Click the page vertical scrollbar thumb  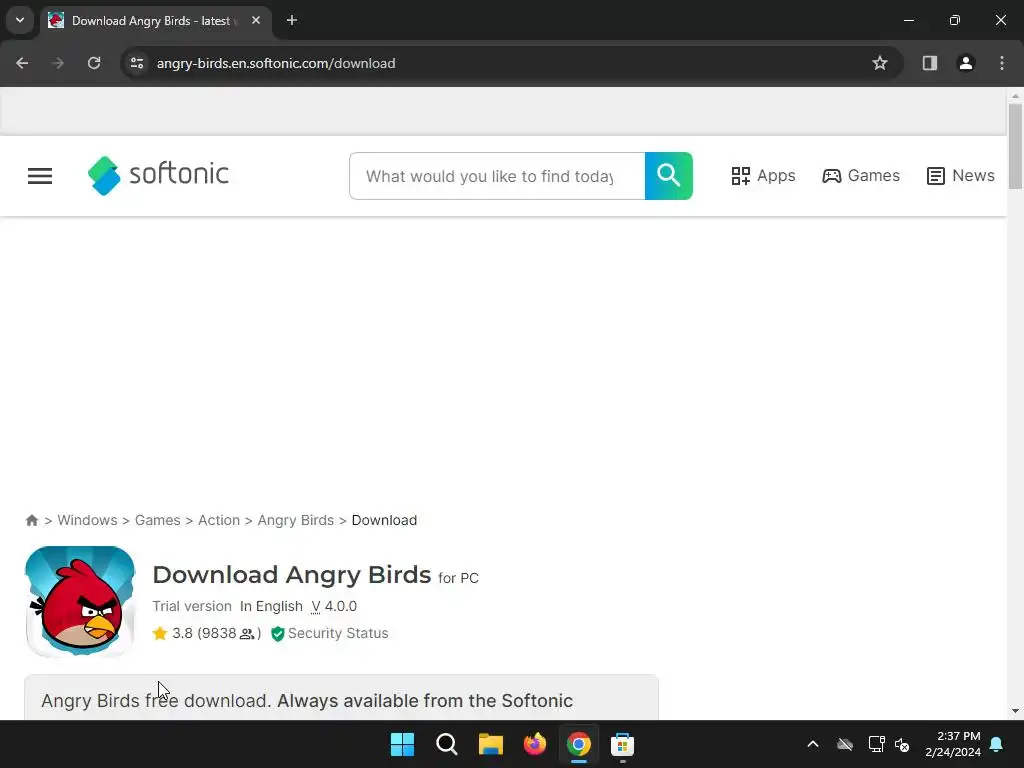tap(1015, 146)
